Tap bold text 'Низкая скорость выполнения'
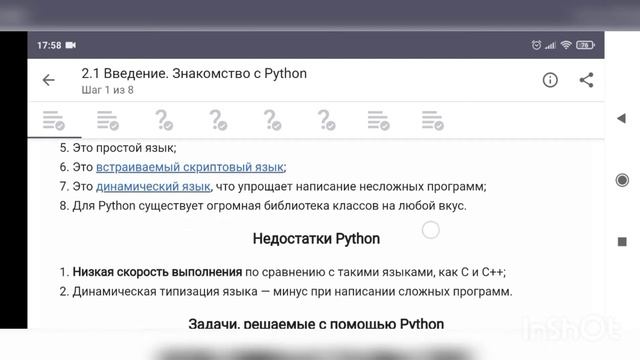This screenshot has width=640, height=360. [x=157, y=272]
